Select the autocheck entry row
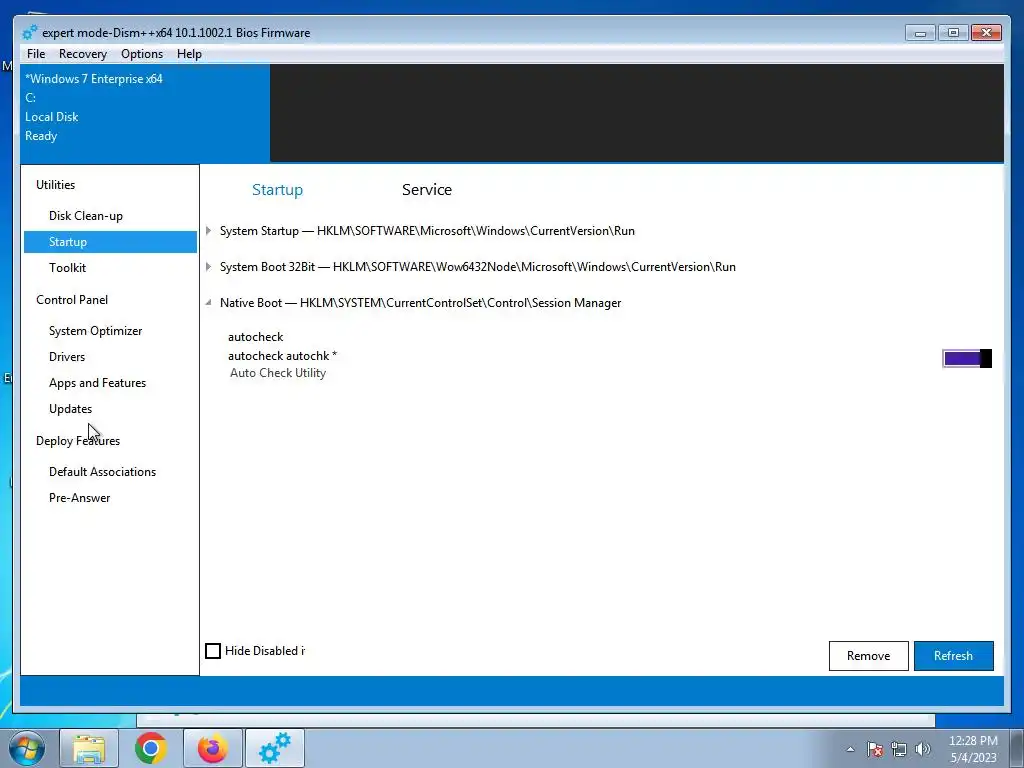1024x768 pixels. [255, 337]
